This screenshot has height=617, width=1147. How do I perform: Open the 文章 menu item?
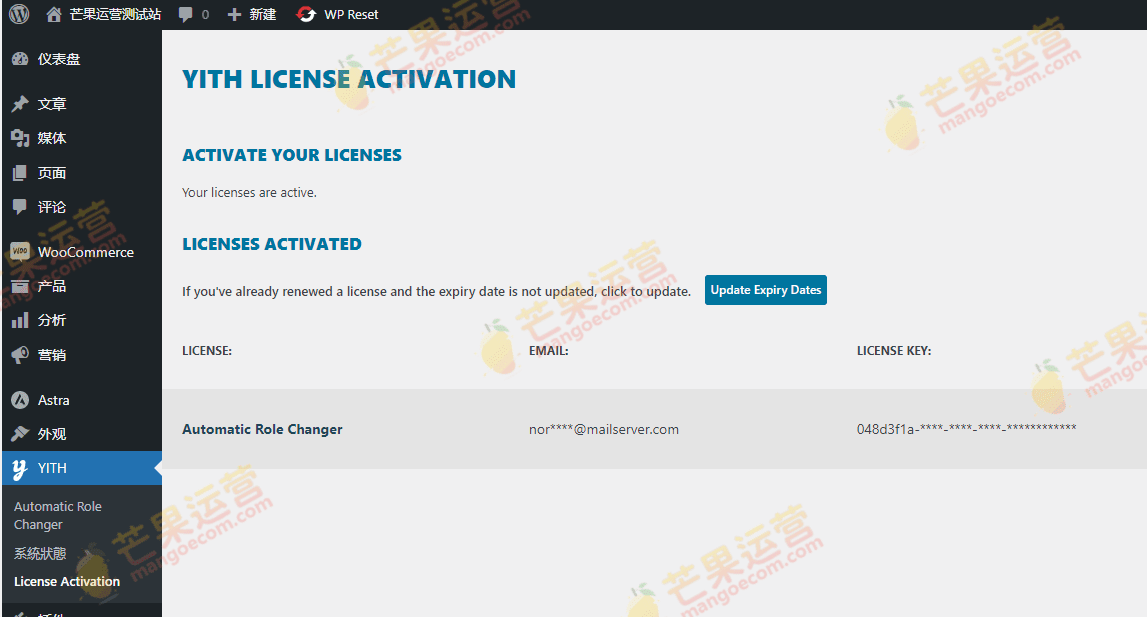(x=52, y=104)
